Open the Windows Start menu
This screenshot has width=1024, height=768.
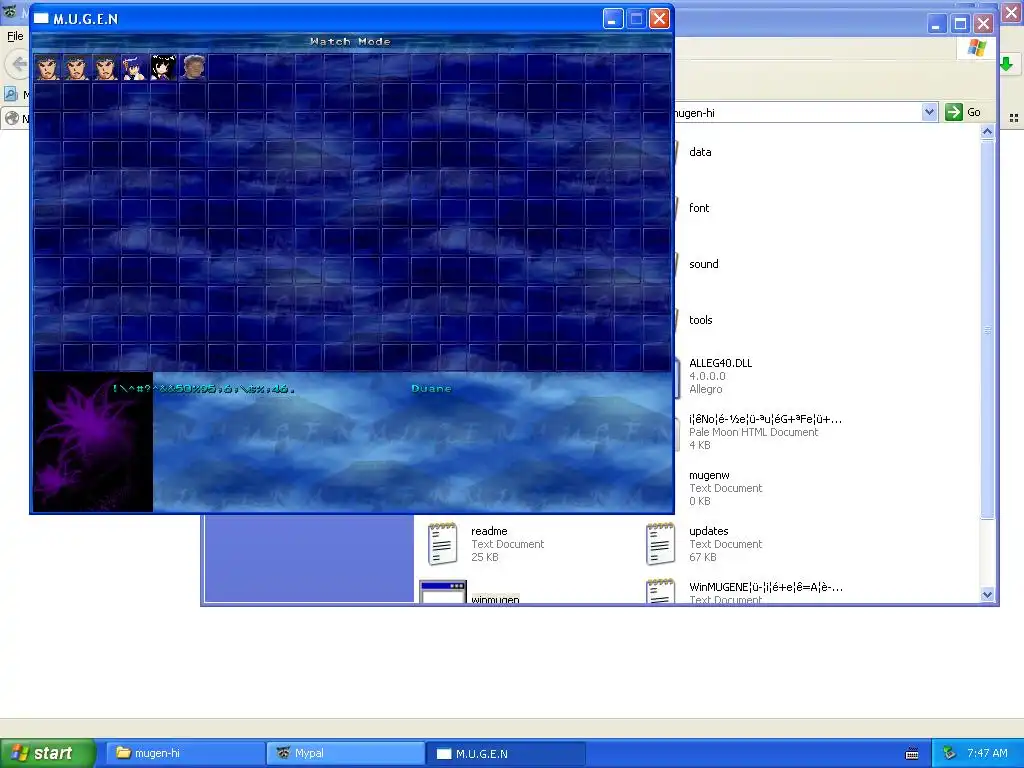pyautogui.click(x=48, y=753)
